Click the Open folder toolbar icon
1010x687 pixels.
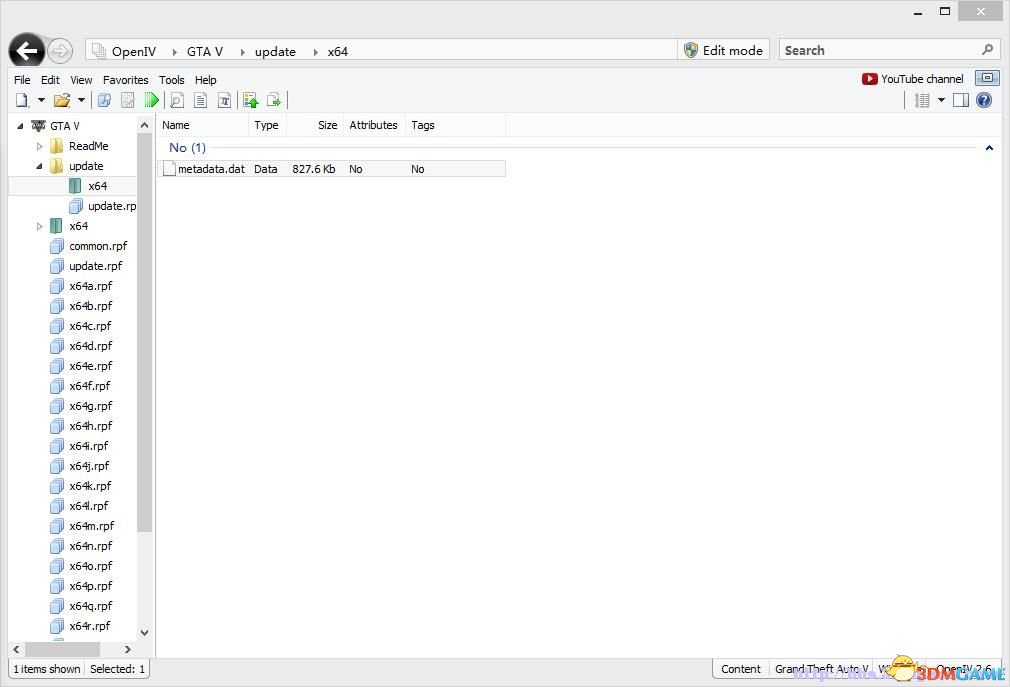click(62, 100)
